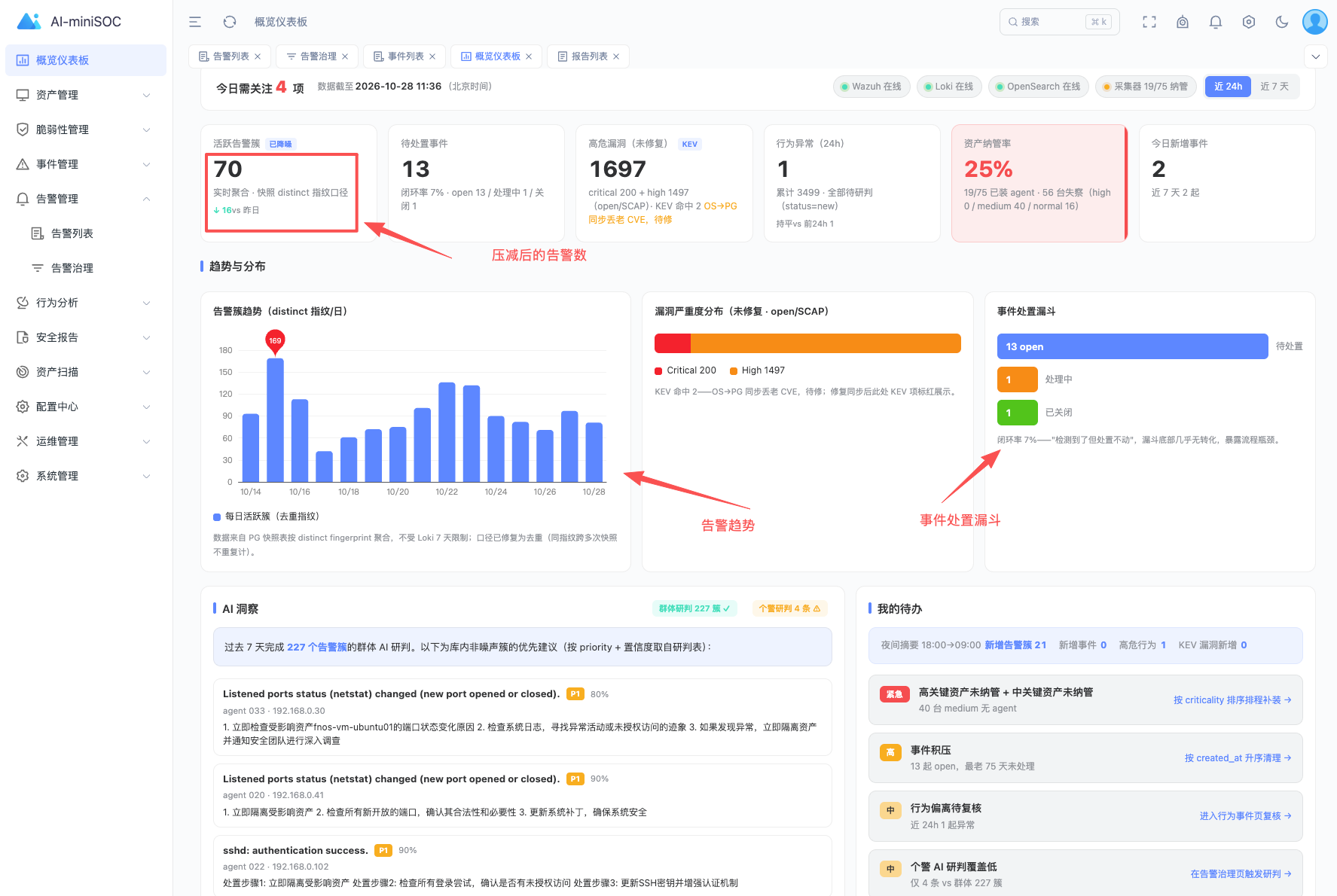Expand 资产管理 sidebar menu
Image resolution: width=1337 pixels, height=896 pixels.
click(x=86, y=95)
